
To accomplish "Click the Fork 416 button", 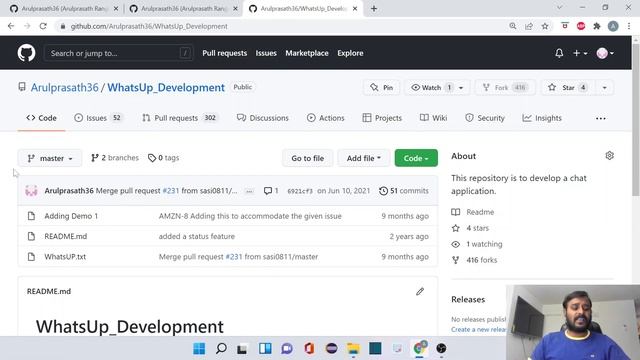I will 505,87.
